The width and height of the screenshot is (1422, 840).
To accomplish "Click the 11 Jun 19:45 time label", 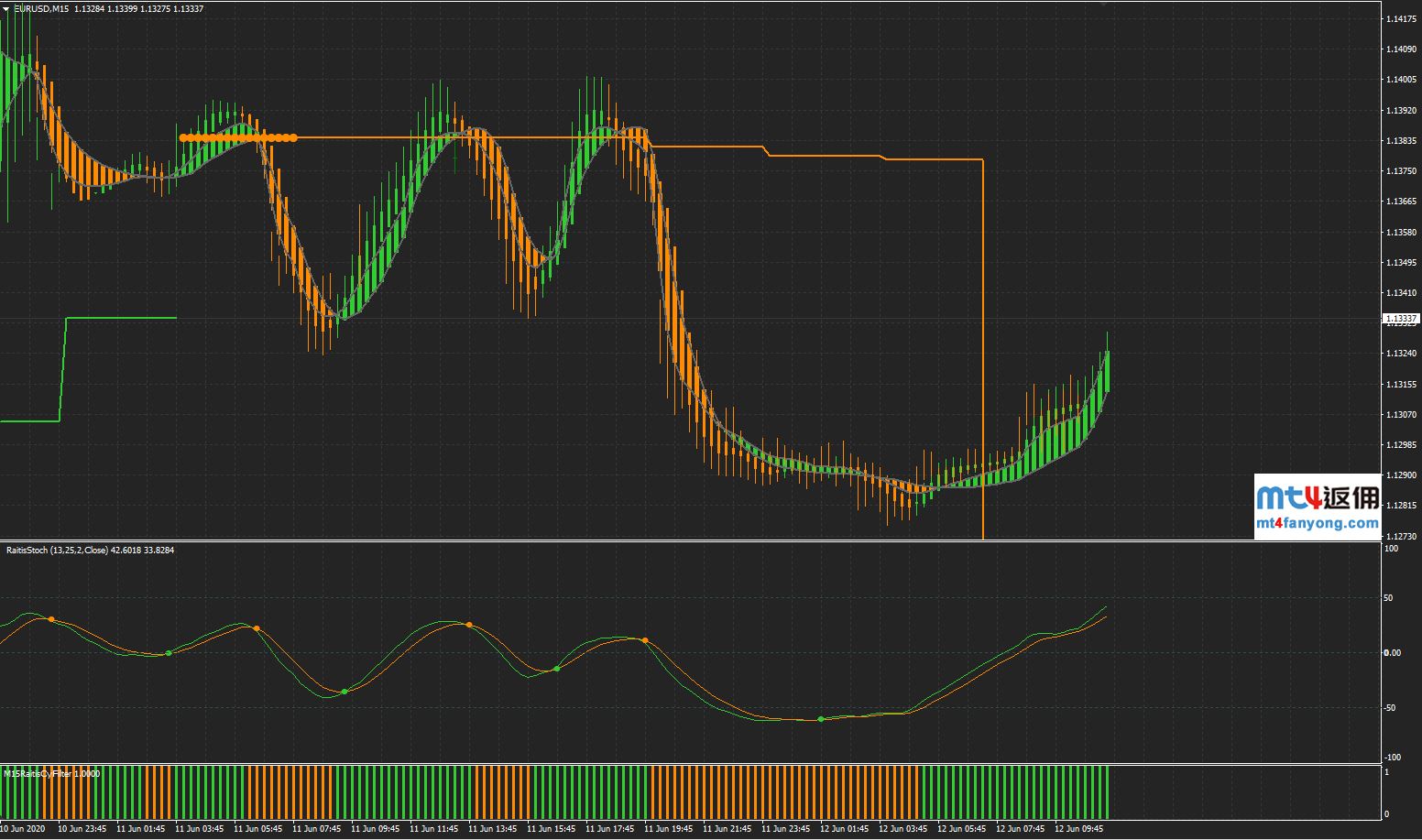I will click(669, 829).
